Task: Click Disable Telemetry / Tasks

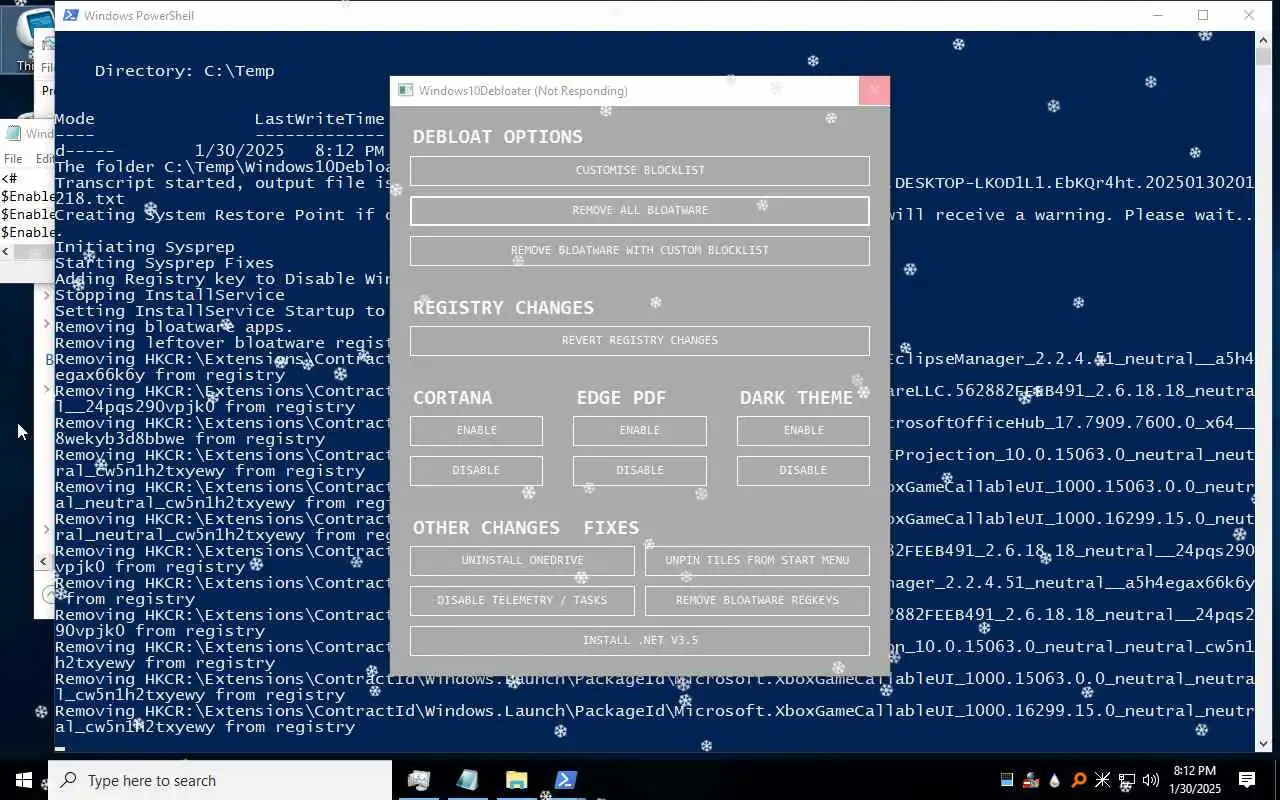Action: point(522,601)
